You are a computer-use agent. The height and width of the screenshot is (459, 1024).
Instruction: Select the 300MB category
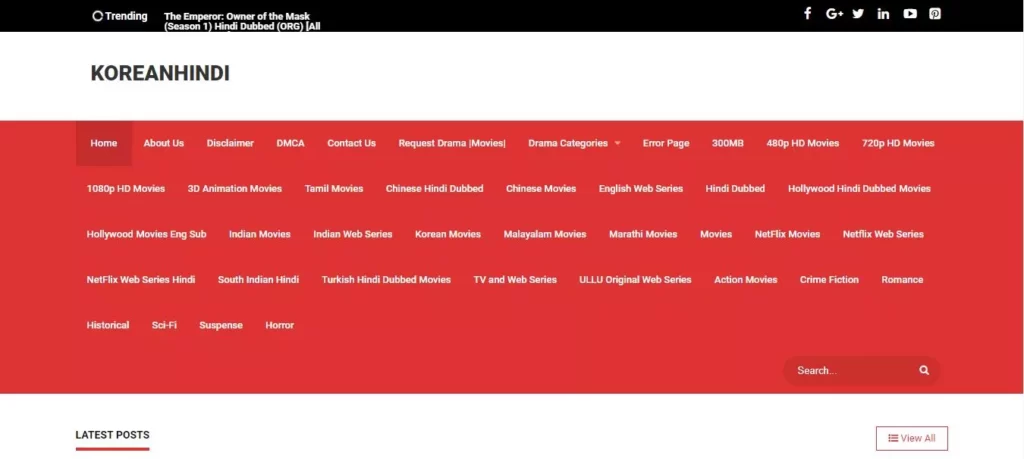click(x=728, y=143)
